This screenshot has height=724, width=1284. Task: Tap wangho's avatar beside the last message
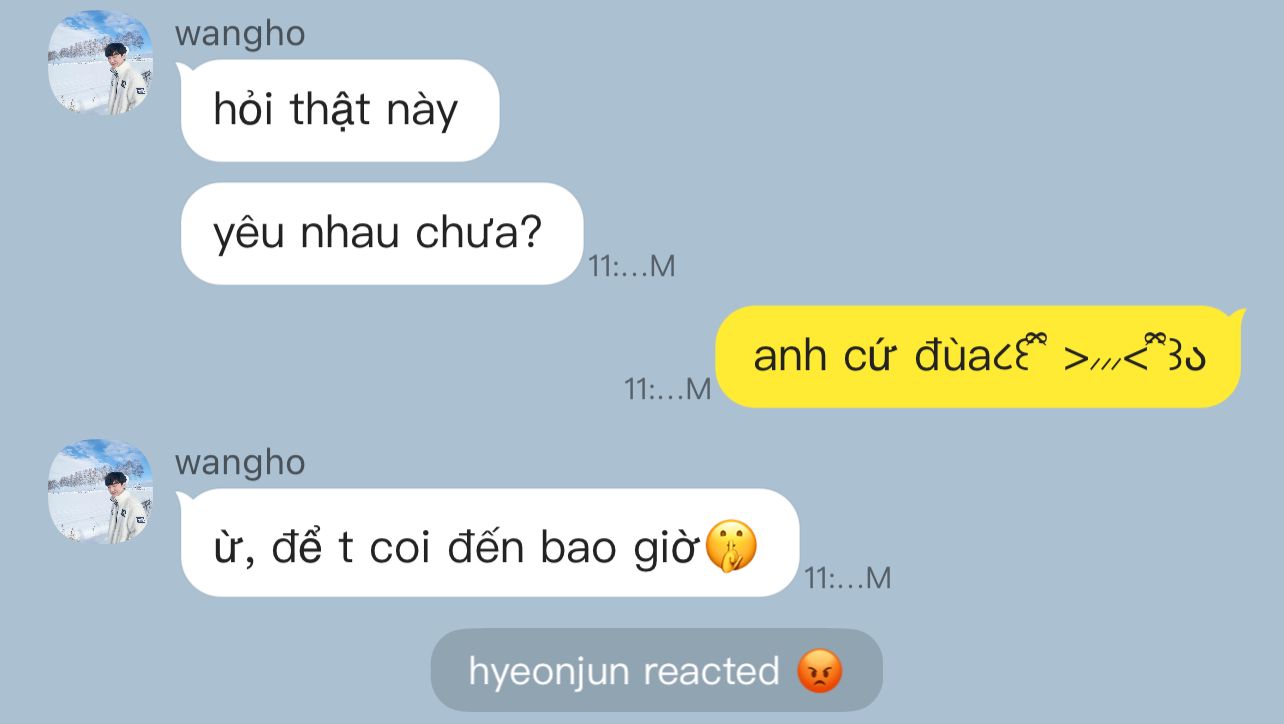click(101, 491)
